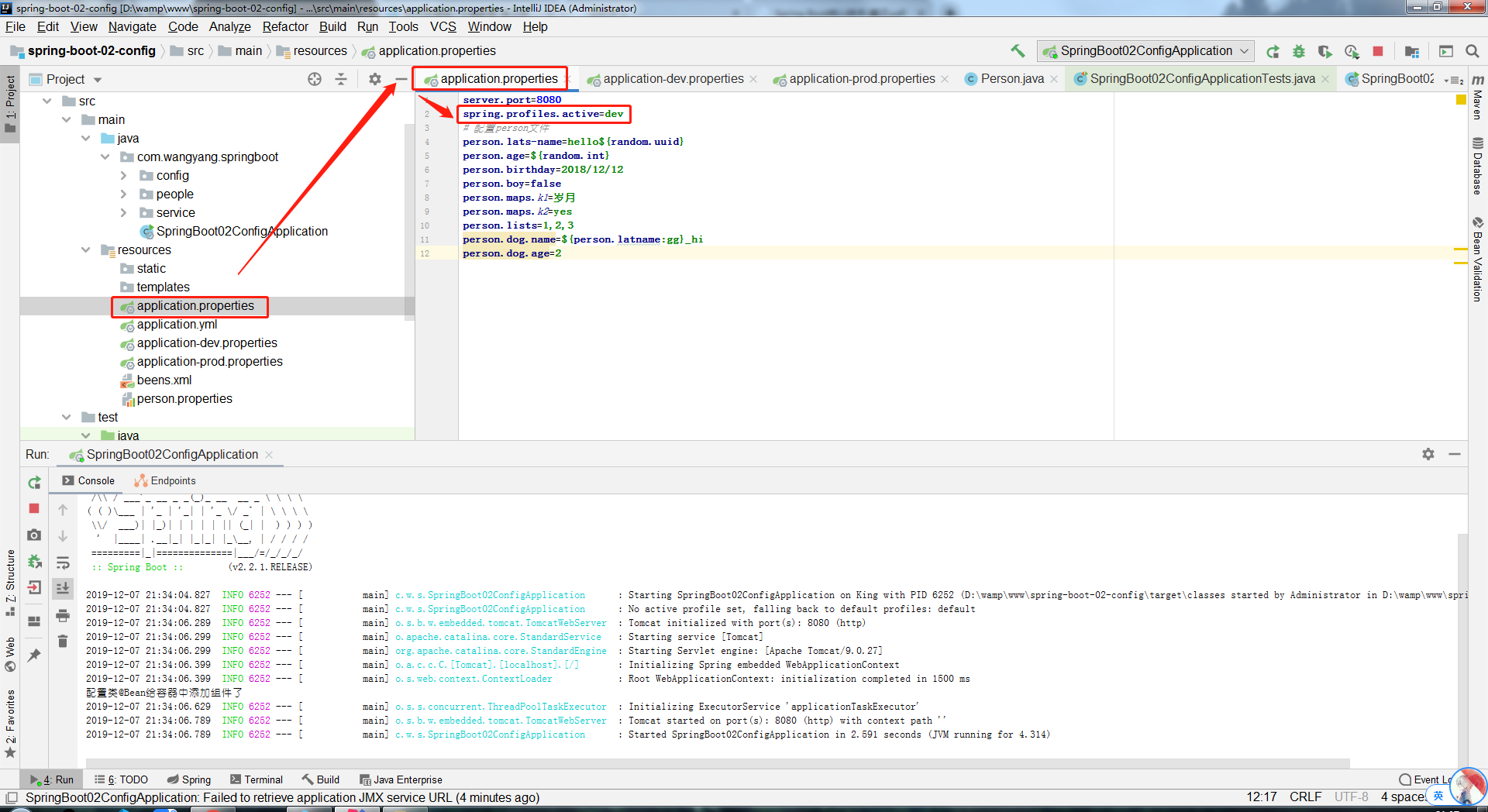Open the Database tool window
Screen dimensions: 1488x812
point(1478,166)
